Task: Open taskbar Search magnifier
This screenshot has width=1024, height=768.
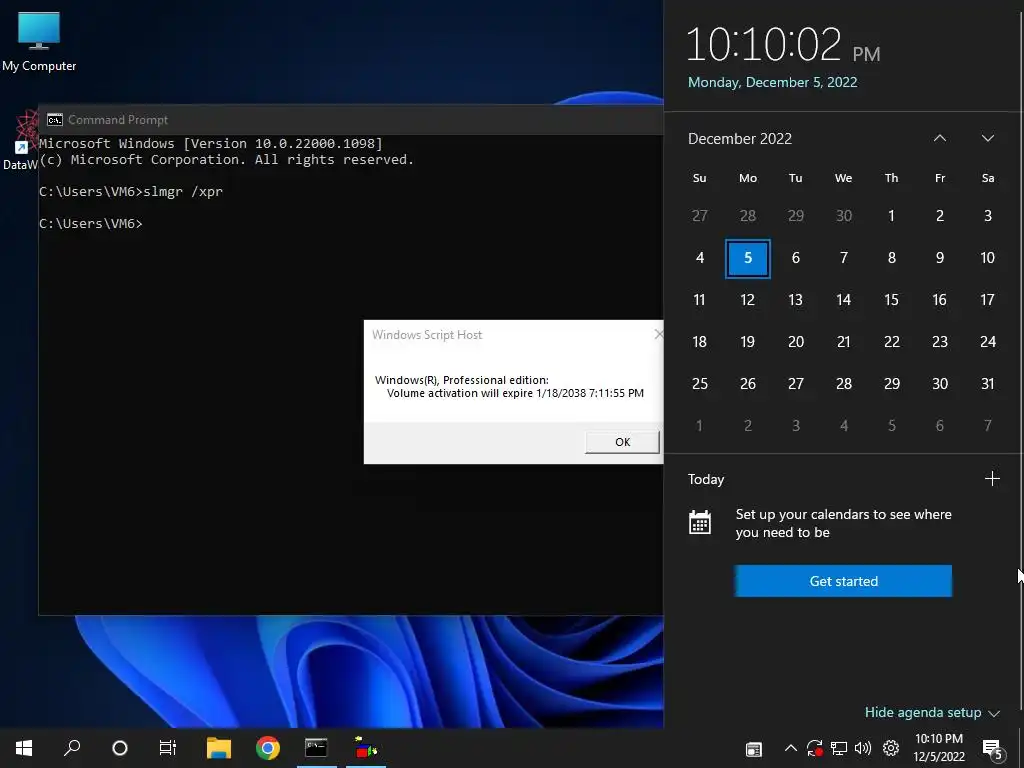Action: [72, 748]
